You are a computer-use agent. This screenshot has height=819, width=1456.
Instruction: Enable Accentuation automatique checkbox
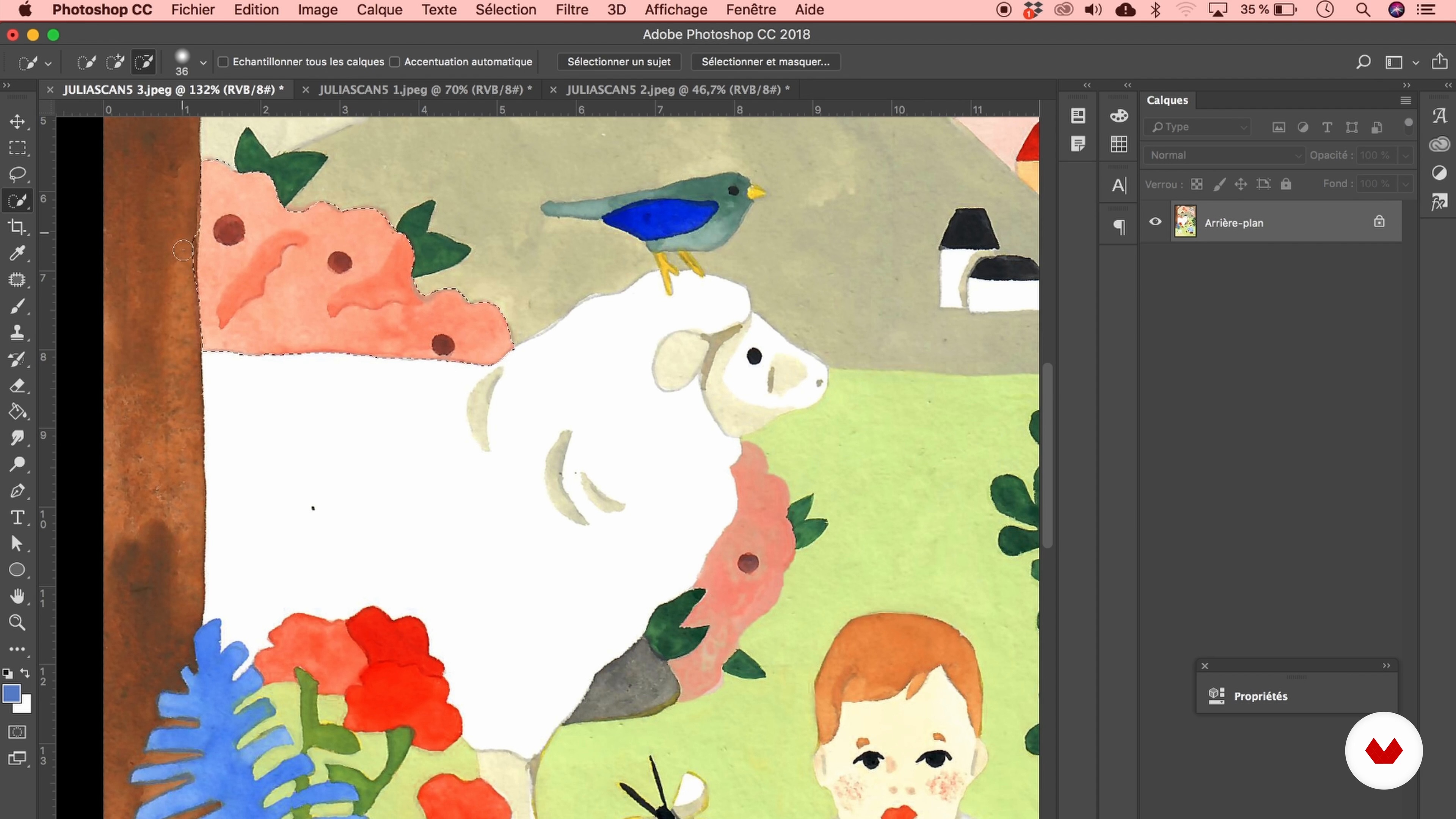pos(394,61)
